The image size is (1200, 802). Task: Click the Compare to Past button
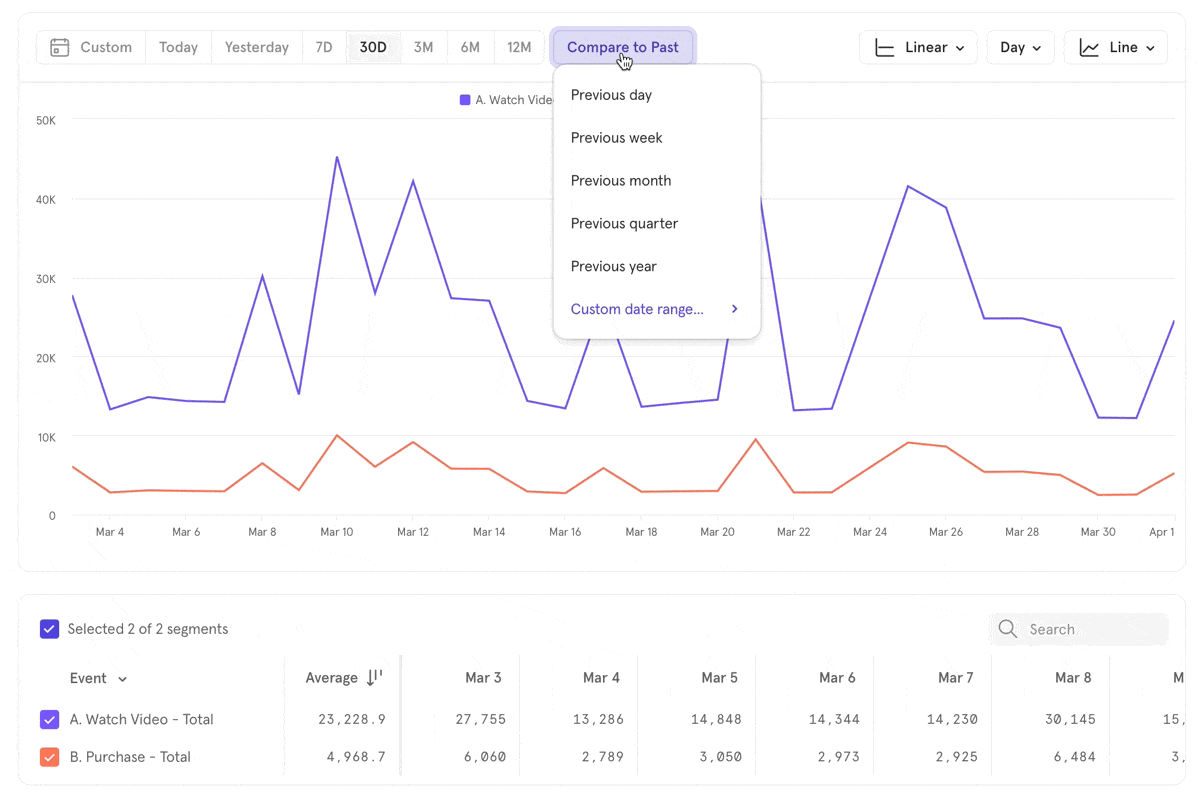pyautogui.click(x=623, y=47)
